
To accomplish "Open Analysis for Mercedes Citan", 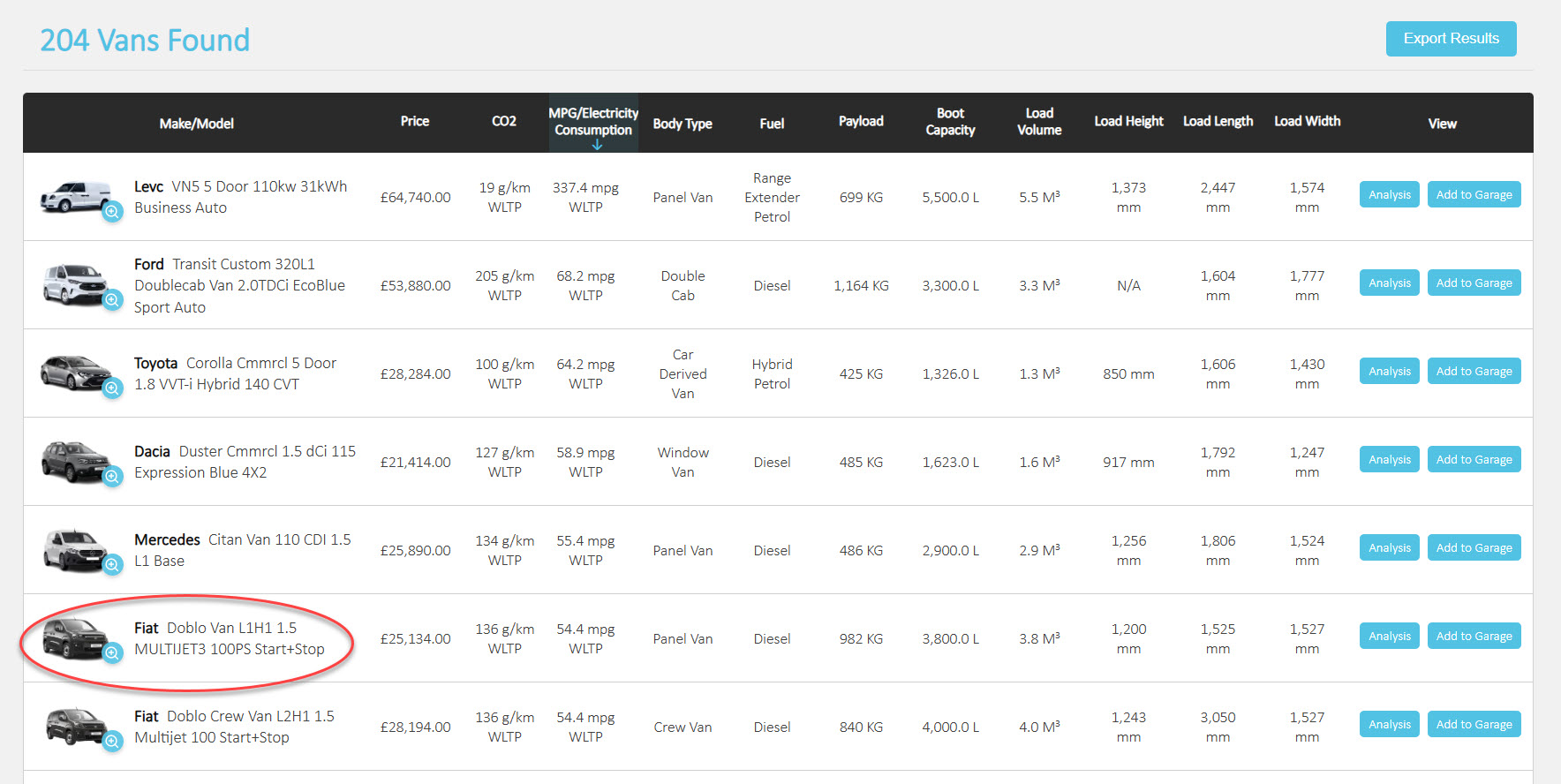I will [x=1390, y=547].
